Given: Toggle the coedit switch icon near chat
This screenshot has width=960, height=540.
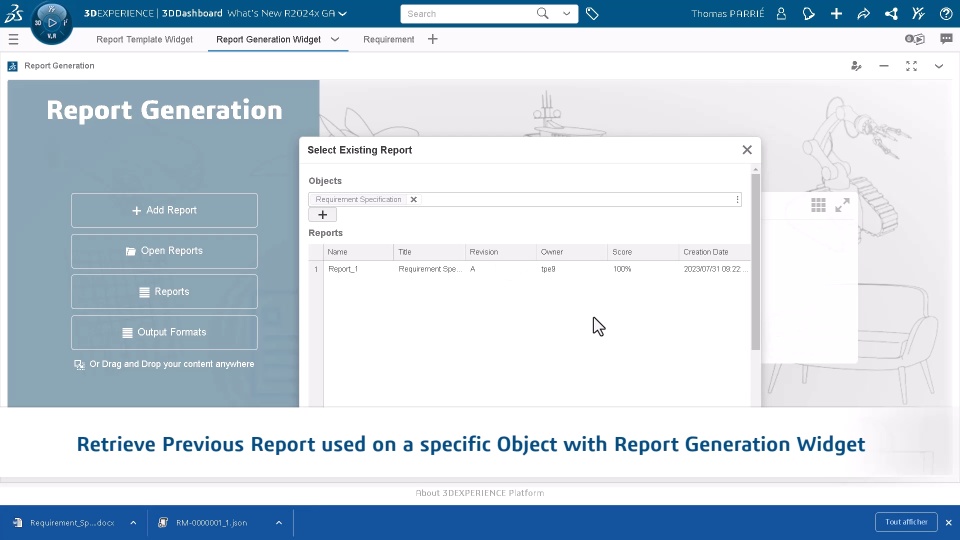Looking at the screenshot, I should (915, 39).
